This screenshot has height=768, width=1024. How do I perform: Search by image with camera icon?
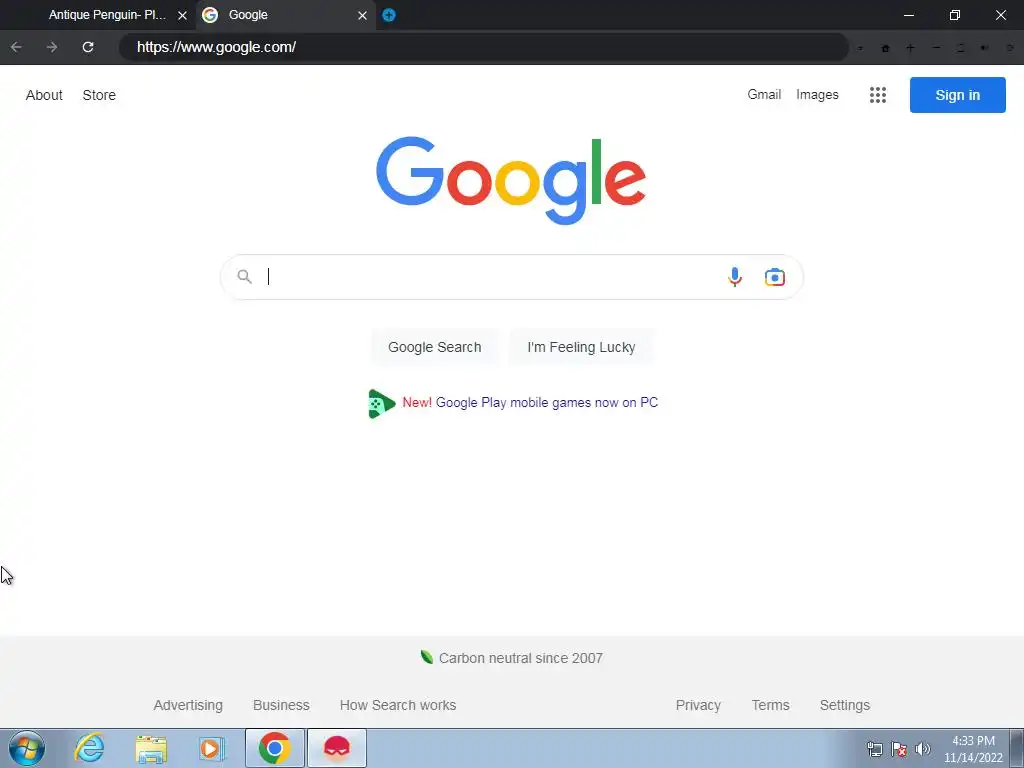point(775,277)
